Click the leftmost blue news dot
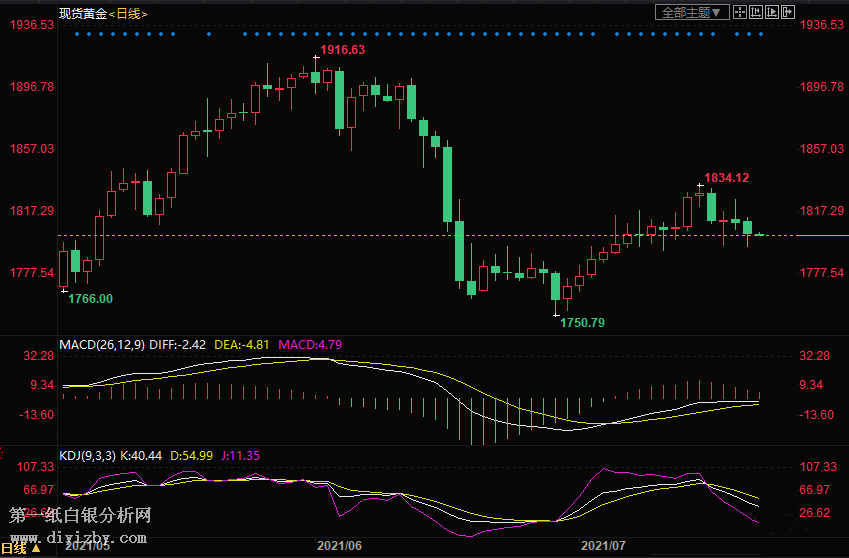 [x=77, y=34]
